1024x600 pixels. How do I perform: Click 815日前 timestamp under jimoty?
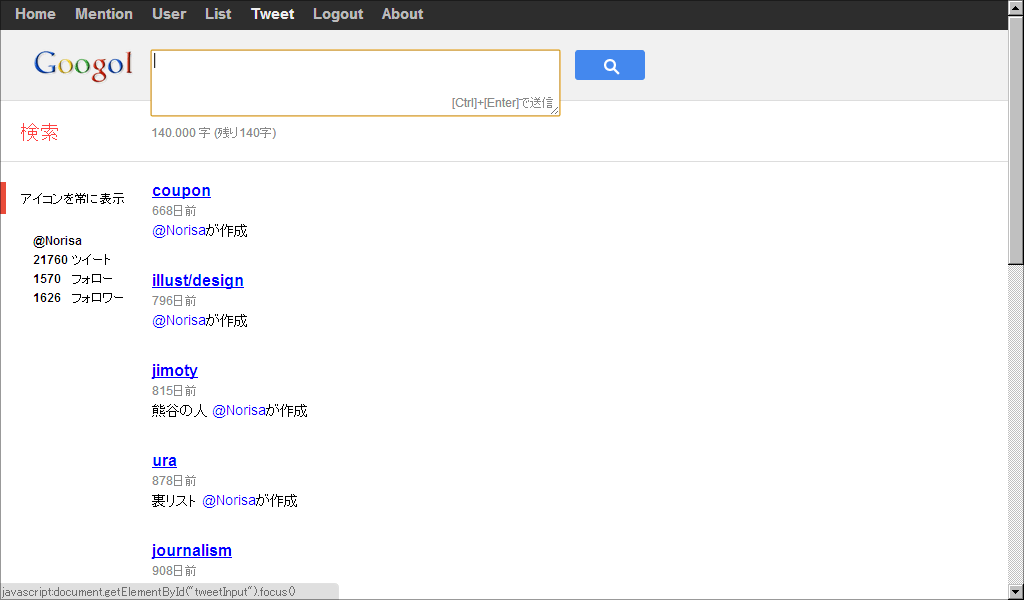[x=174, y=391]
